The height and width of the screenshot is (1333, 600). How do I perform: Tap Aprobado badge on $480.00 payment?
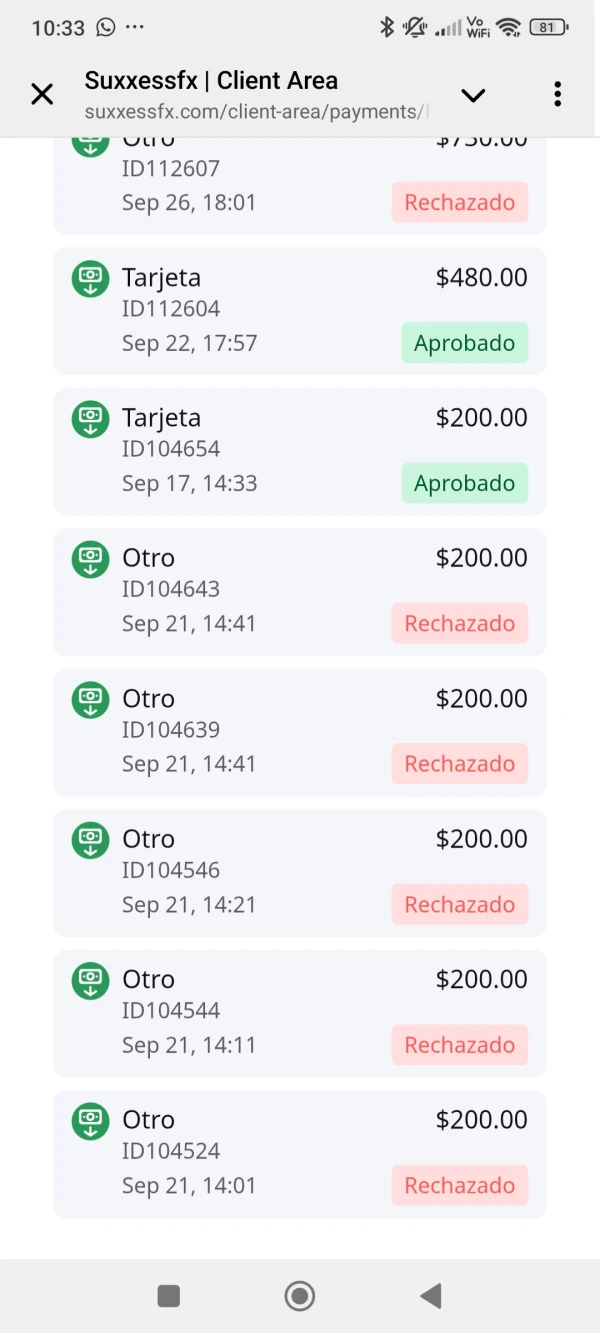[x=464, y=343]
